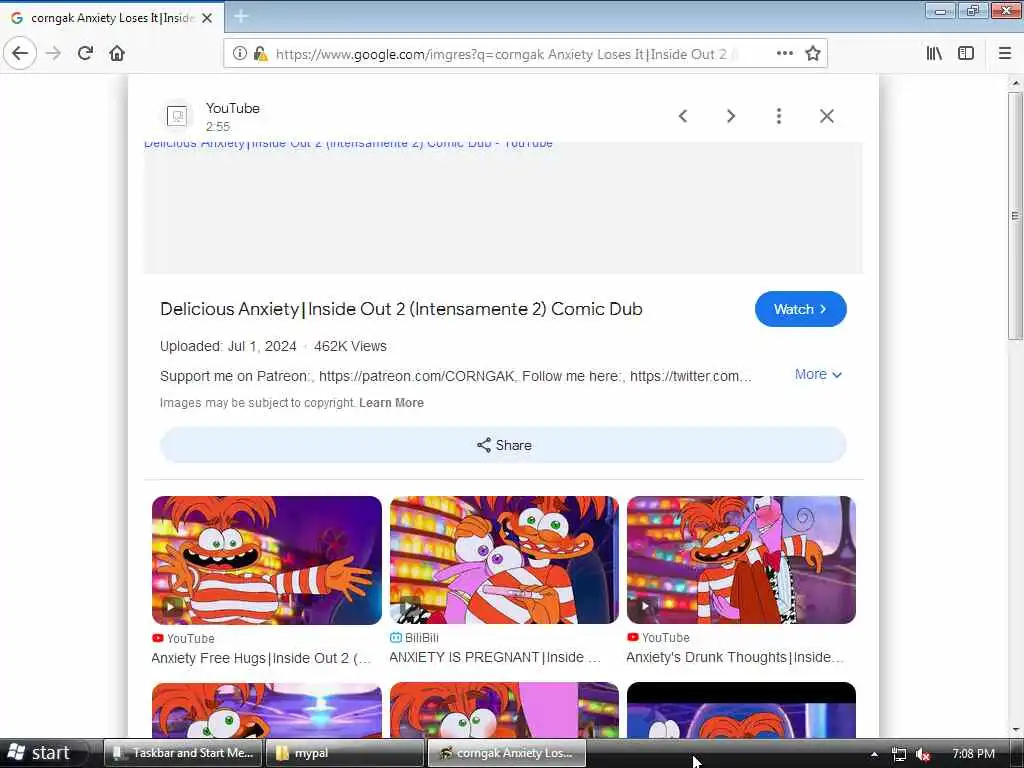Switch to corngak Anxiety browser taskbar item
This screenshot has width=1024, height=768.
click(506, 753)
